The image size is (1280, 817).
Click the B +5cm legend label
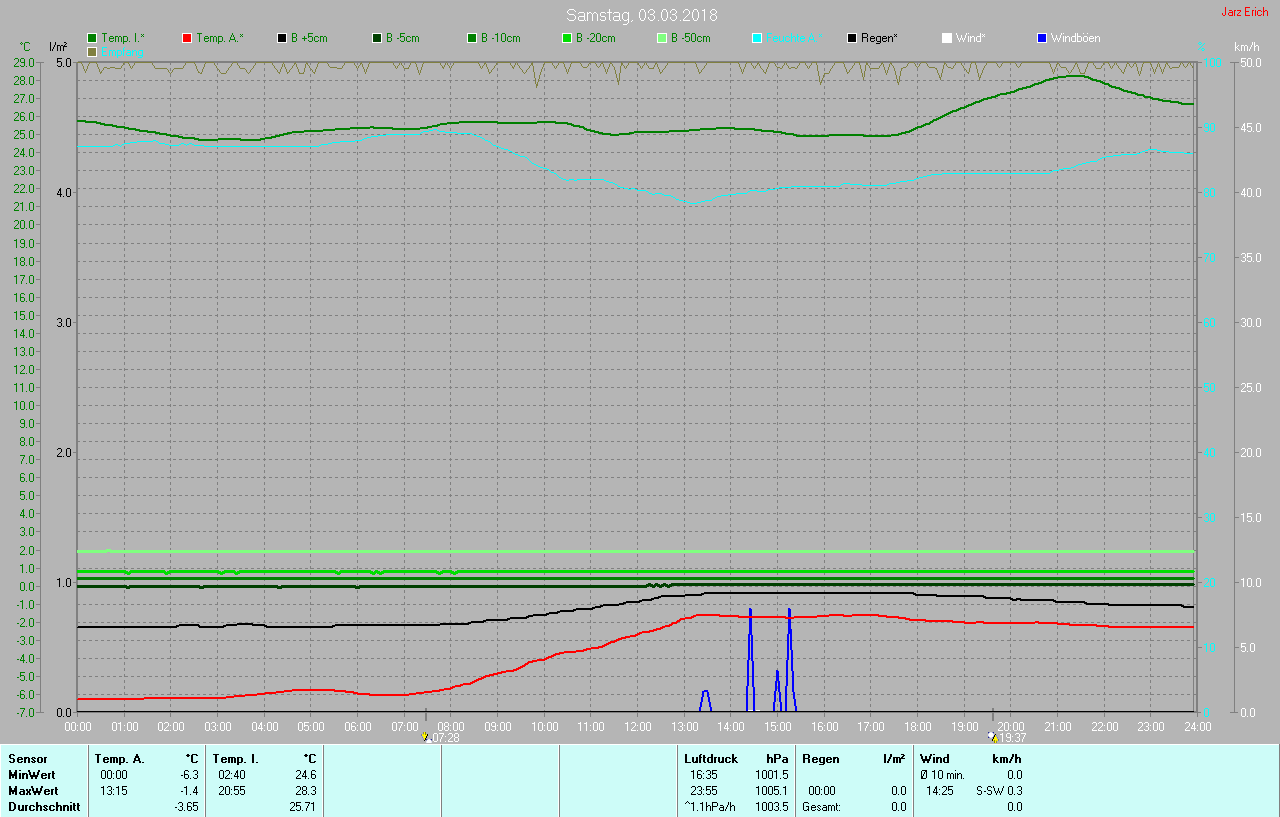[x=309, y=38]
